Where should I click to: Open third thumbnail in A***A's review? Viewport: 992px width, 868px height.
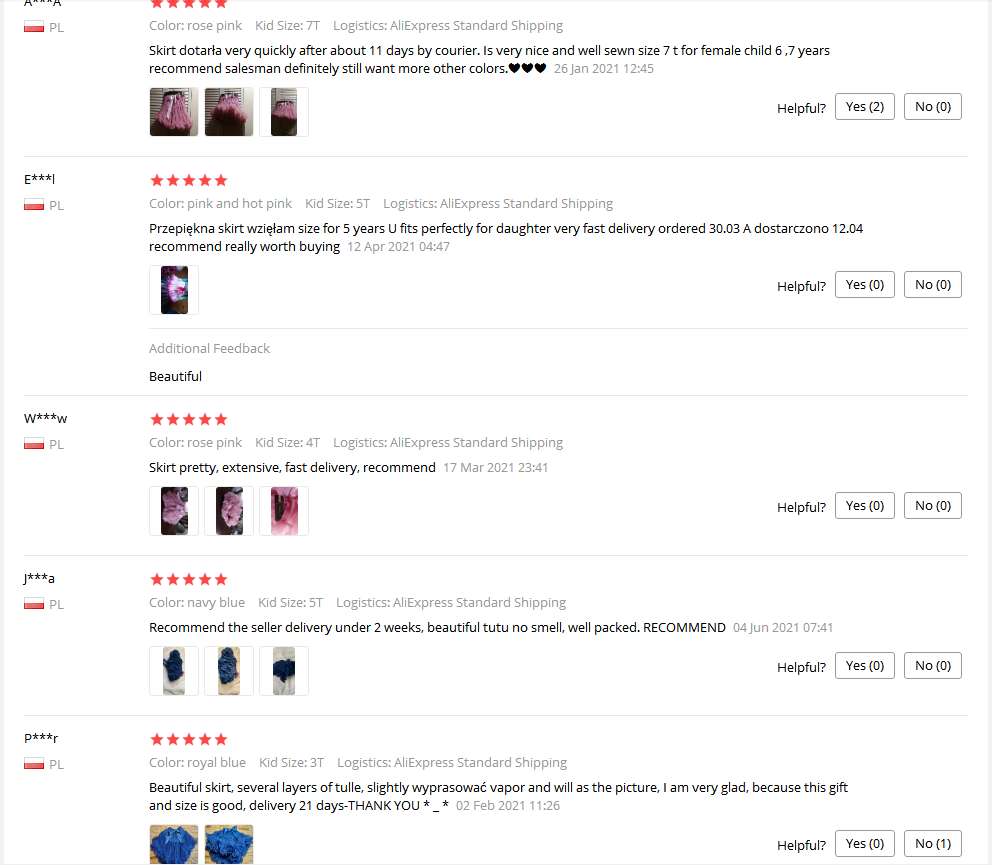coord(284,112)
